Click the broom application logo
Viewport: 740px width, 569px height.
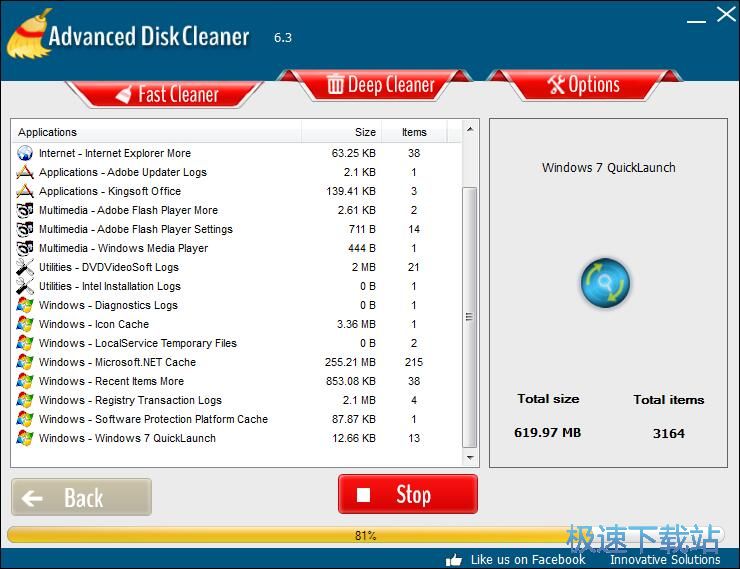(28, 34)
